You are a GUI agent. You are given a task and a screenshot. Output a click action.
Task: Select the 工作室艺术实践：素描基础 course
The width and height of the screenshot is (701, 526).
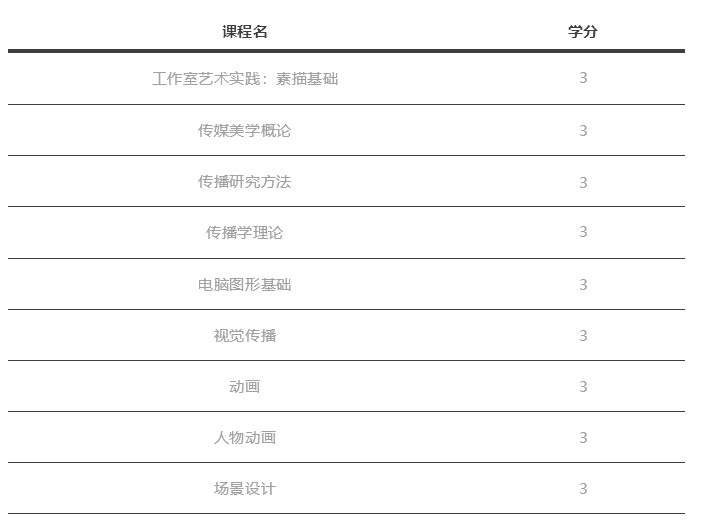(245, 78)
